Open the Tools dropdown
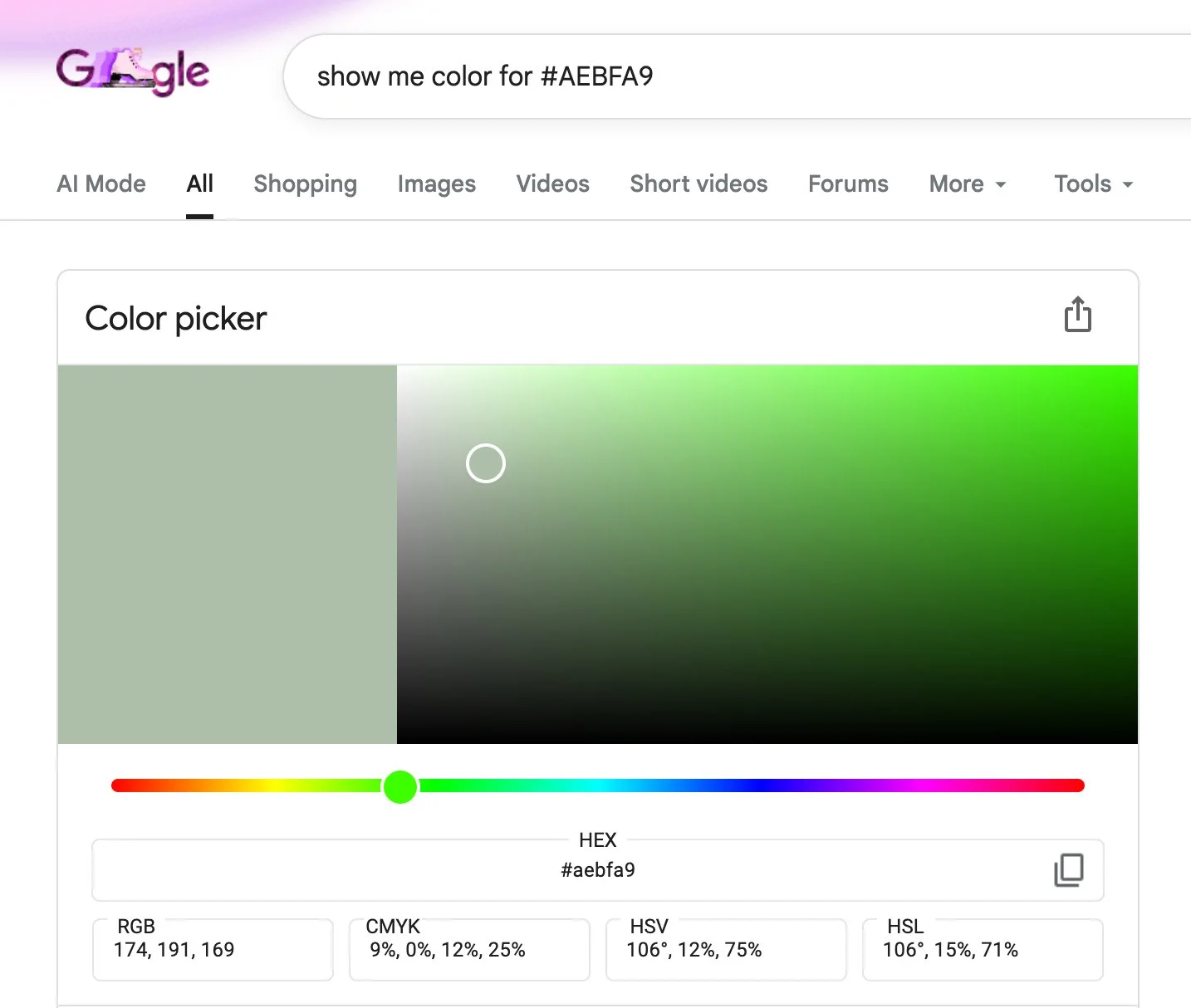The image size is (1191, 1008). [x=1092, y=183]
